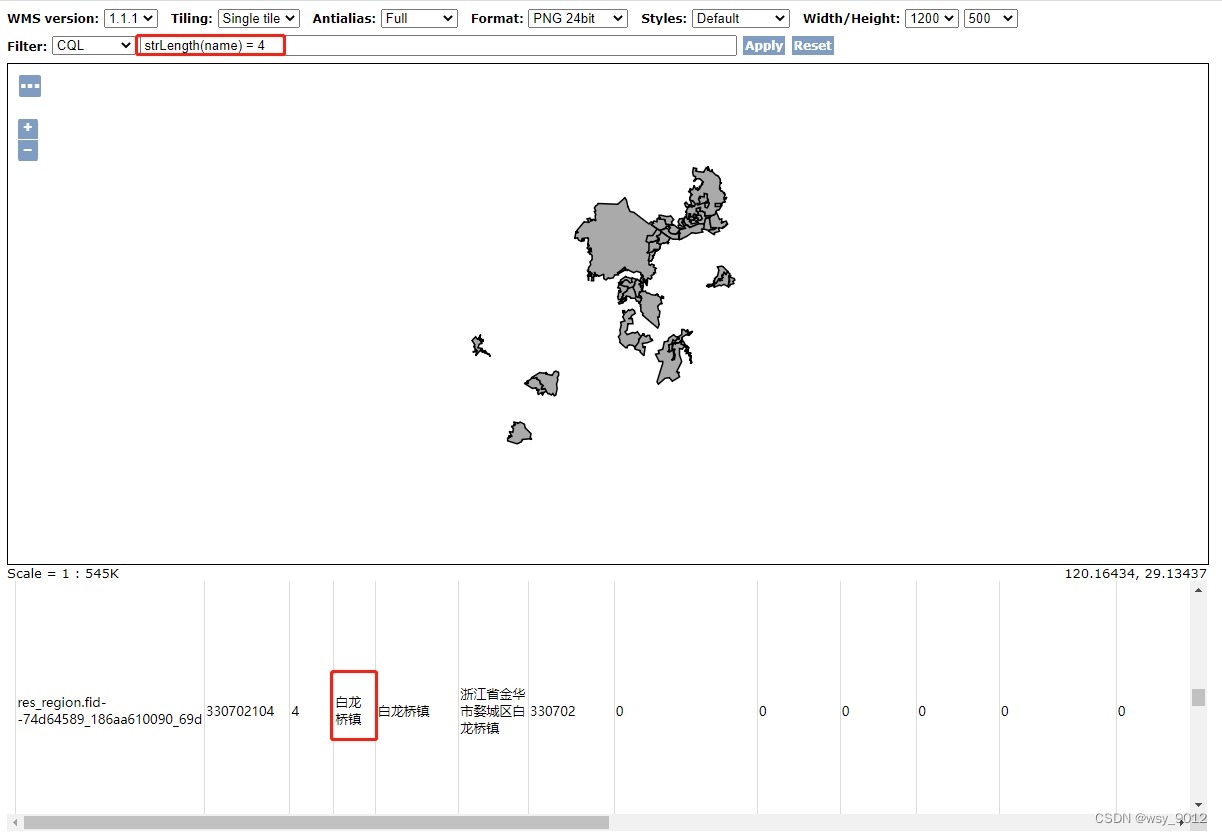The height and width of the screenshot is (835, 1222).
Task: Open the Format dropdown showing PNG 24bit
Action: (577, 17)
